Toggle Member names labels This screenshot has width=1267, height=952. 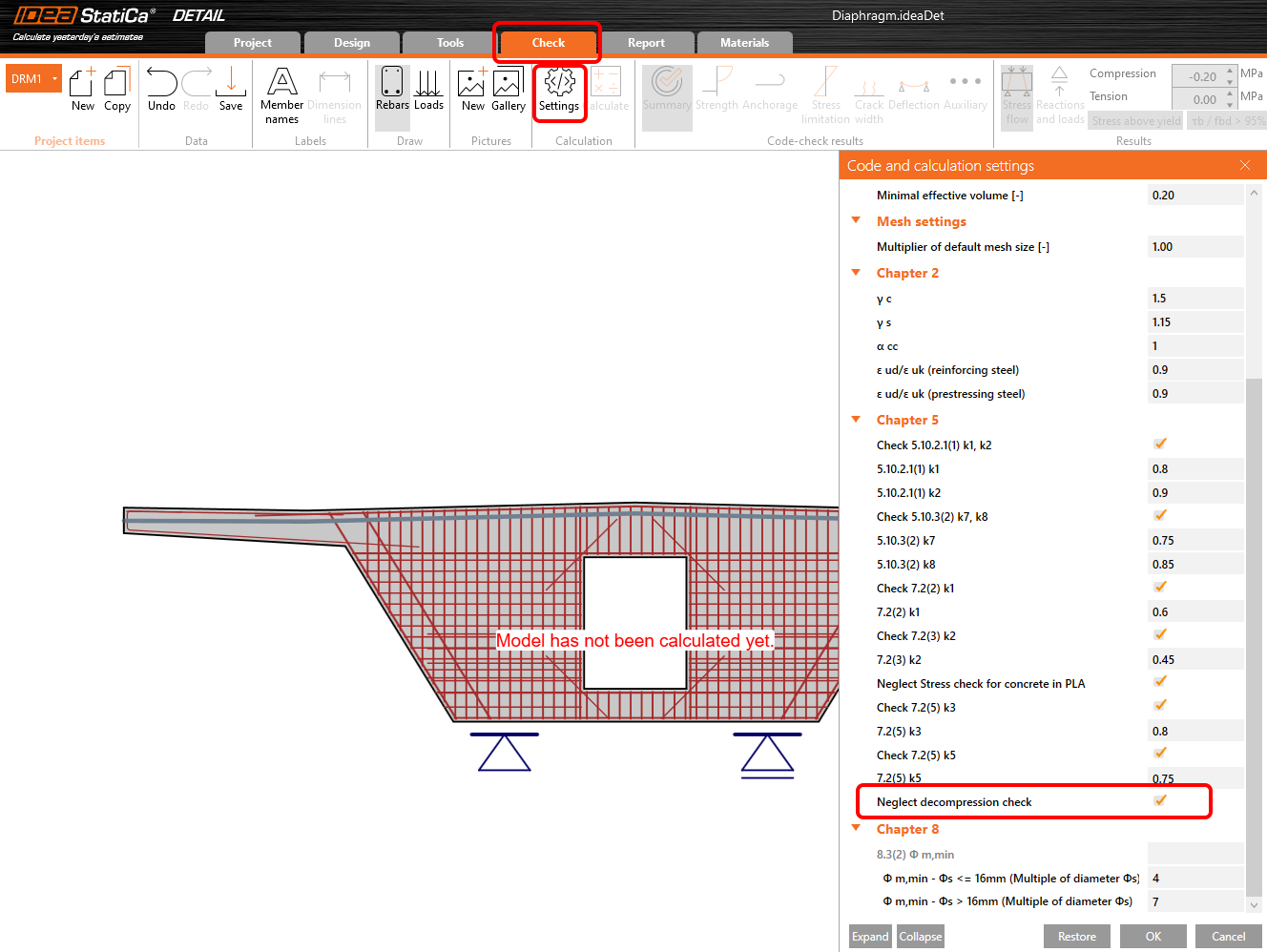[281, 95]
